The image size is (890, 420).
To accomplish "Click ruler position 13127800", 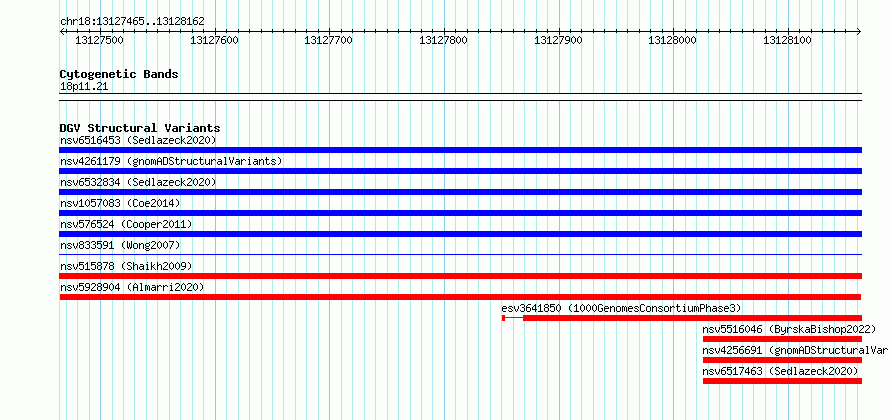I will click(x=443, y=40).
